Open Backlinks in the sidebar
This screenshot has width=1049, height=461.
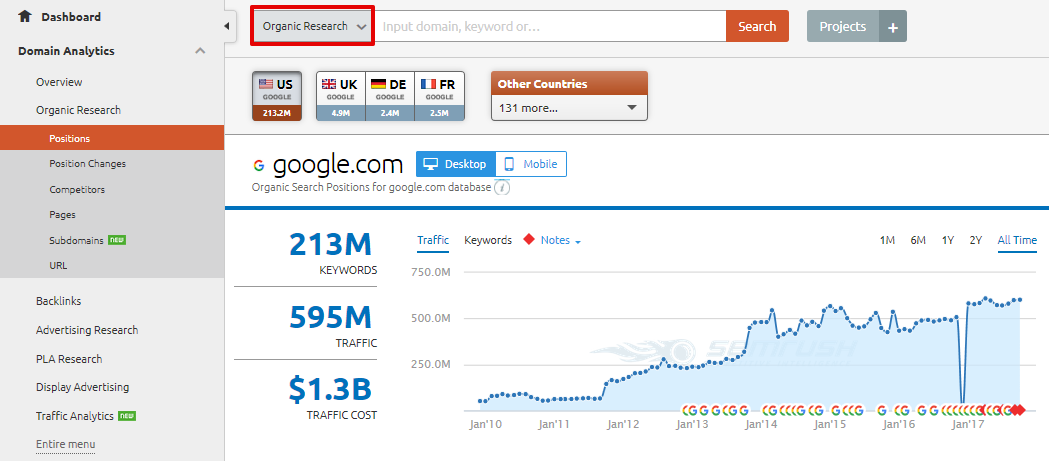[59, 301]
